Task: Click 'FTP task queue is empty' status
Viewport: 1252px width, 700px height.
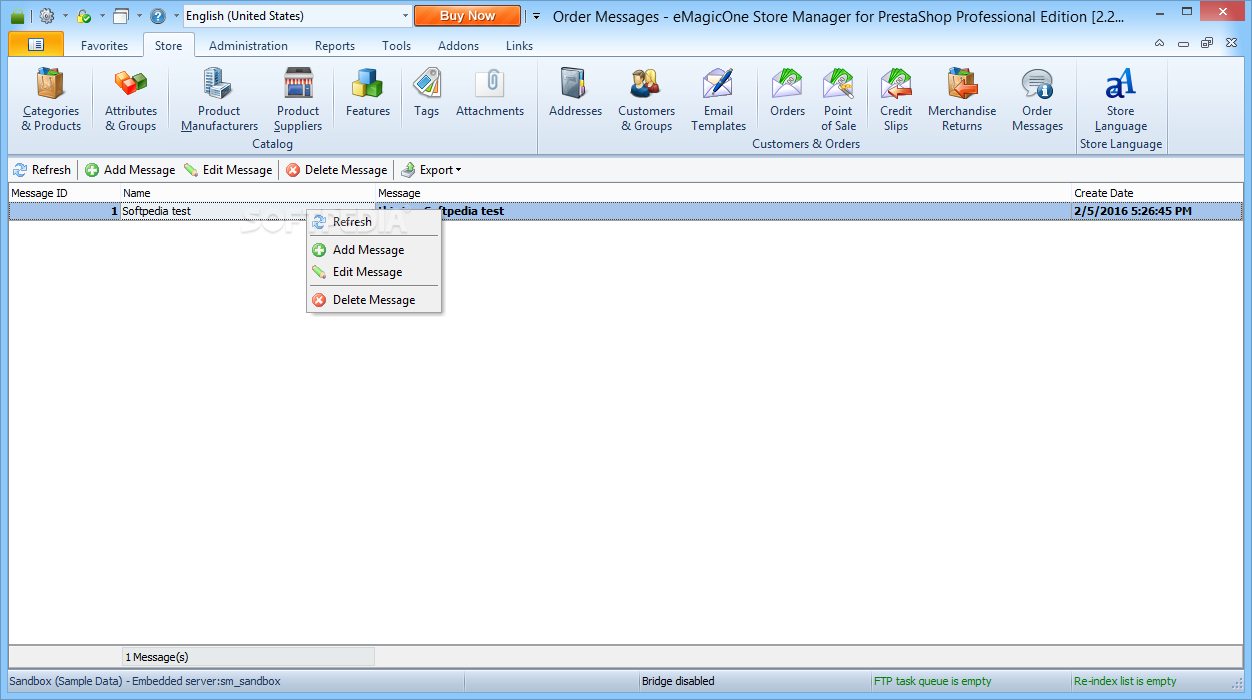Action: pos(933,681)
